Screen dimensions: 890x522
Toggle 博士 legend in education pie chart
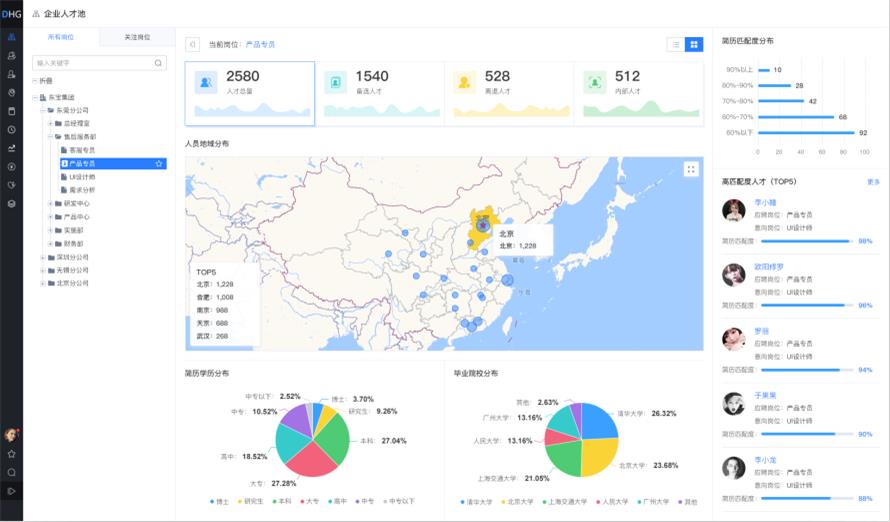point(219,502)
